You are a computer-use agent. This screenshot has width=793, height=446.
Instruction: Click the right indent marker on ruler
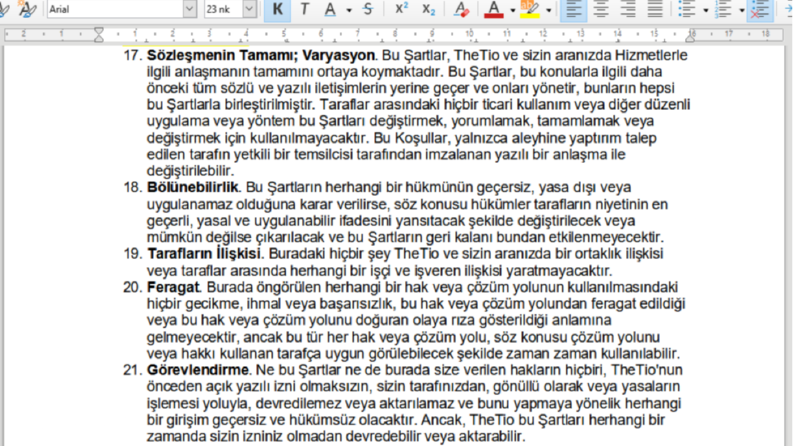click(691, 36)
